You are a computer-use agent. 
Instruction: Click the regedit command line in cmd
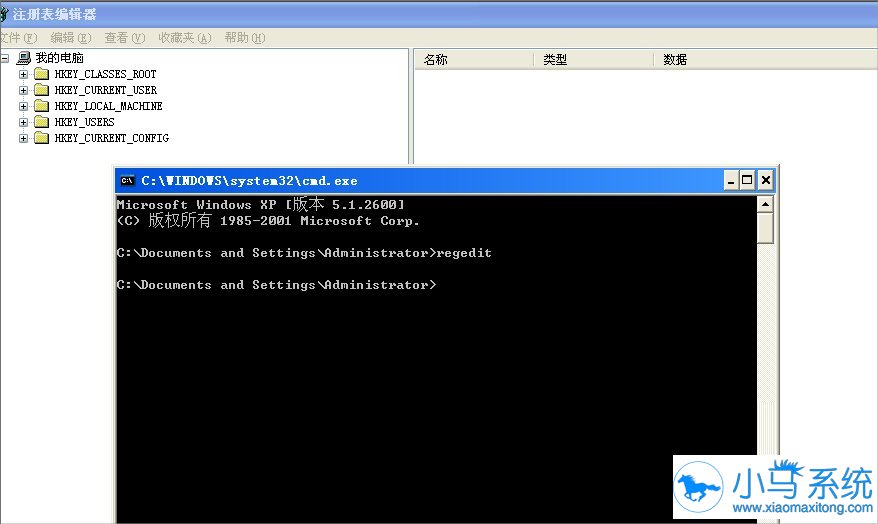tap(304, 253)
